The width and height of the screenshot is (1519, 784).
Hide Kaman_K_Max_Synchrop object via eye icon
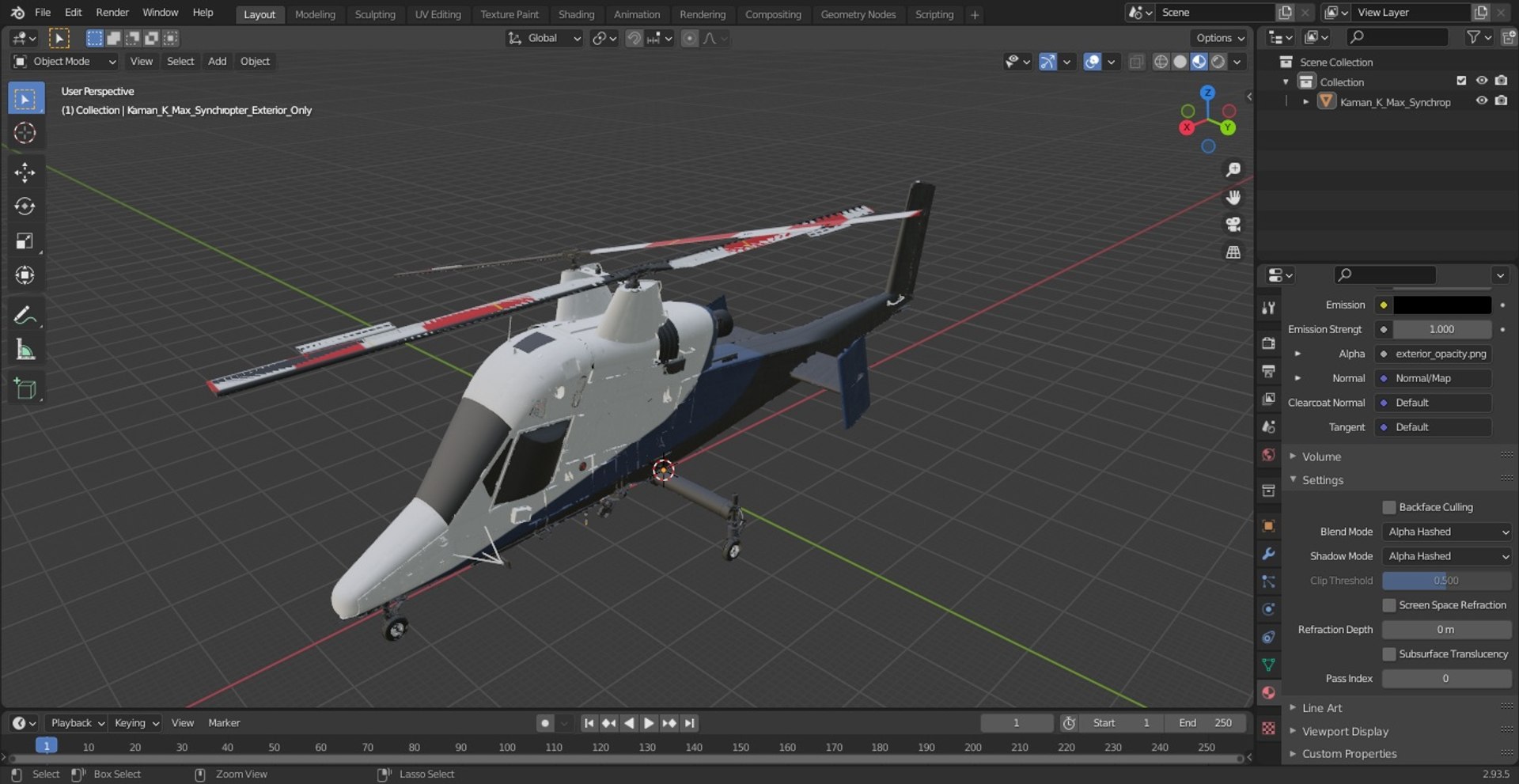1481,101
